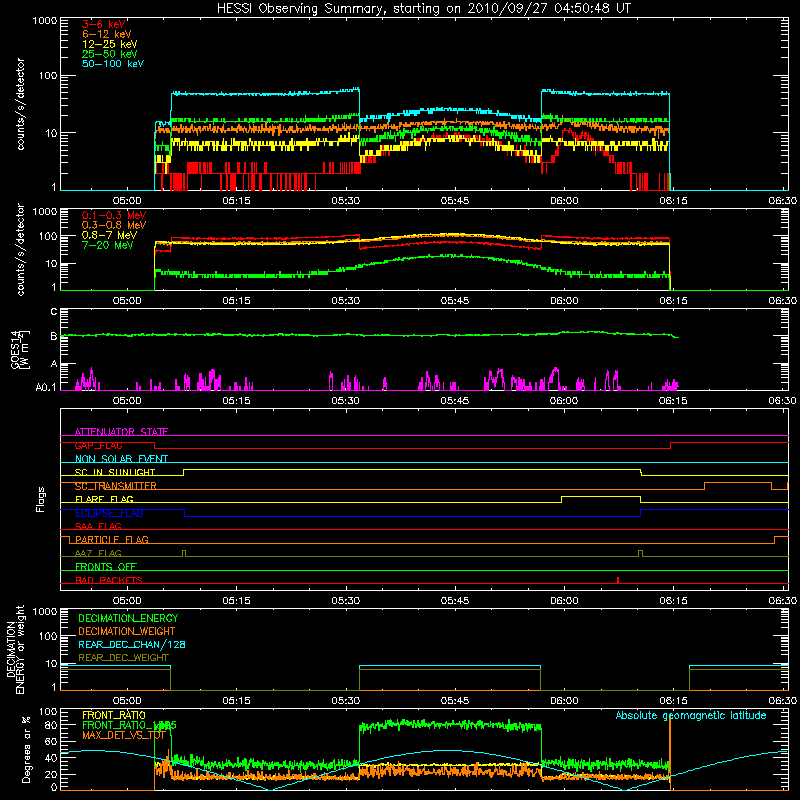Select the BAD_PACKETS flag label

[109, 580]
